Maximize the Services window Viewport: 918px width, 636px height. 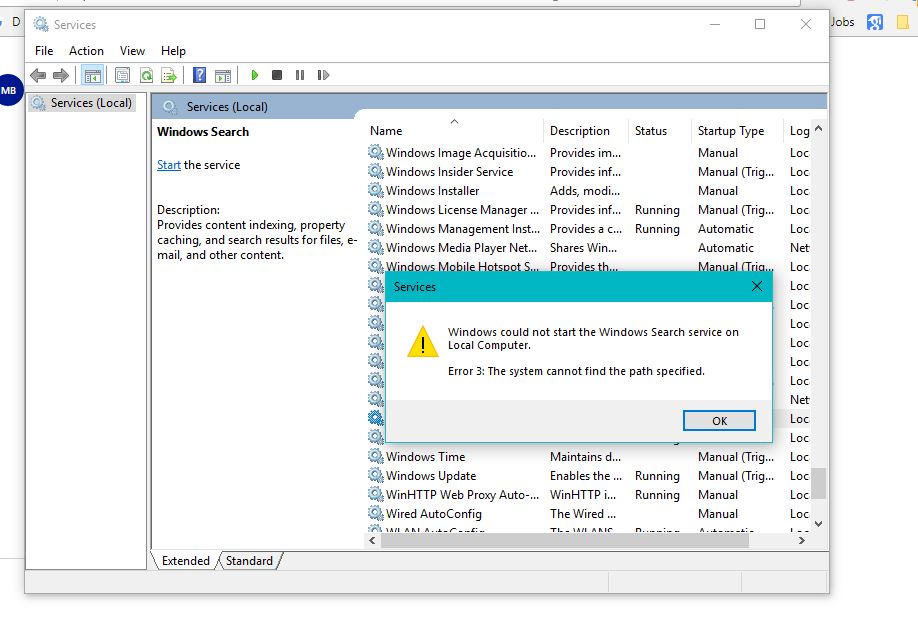click(760, 24)
